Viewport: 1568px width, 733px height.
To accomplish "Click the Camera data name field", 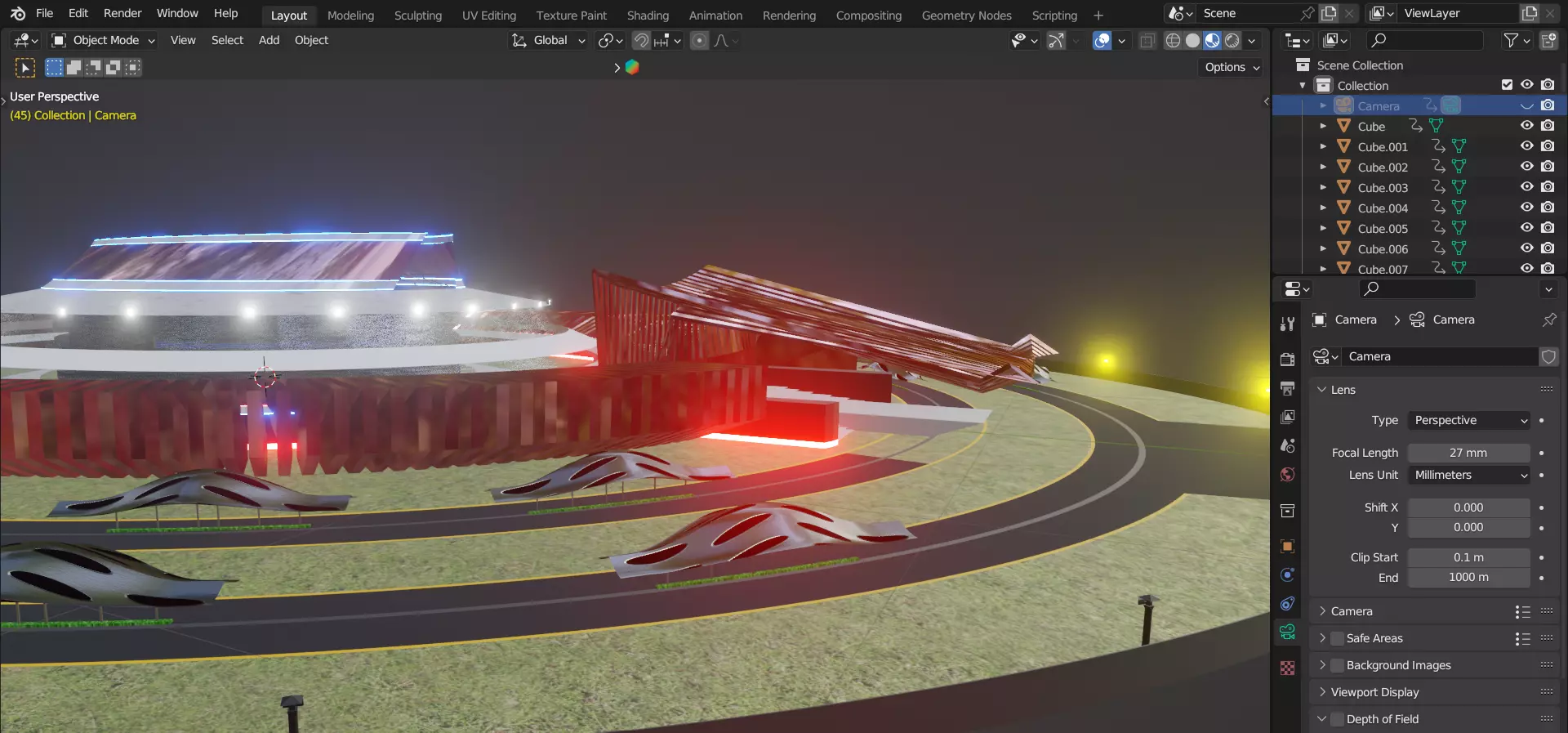I will point(1439,356).
